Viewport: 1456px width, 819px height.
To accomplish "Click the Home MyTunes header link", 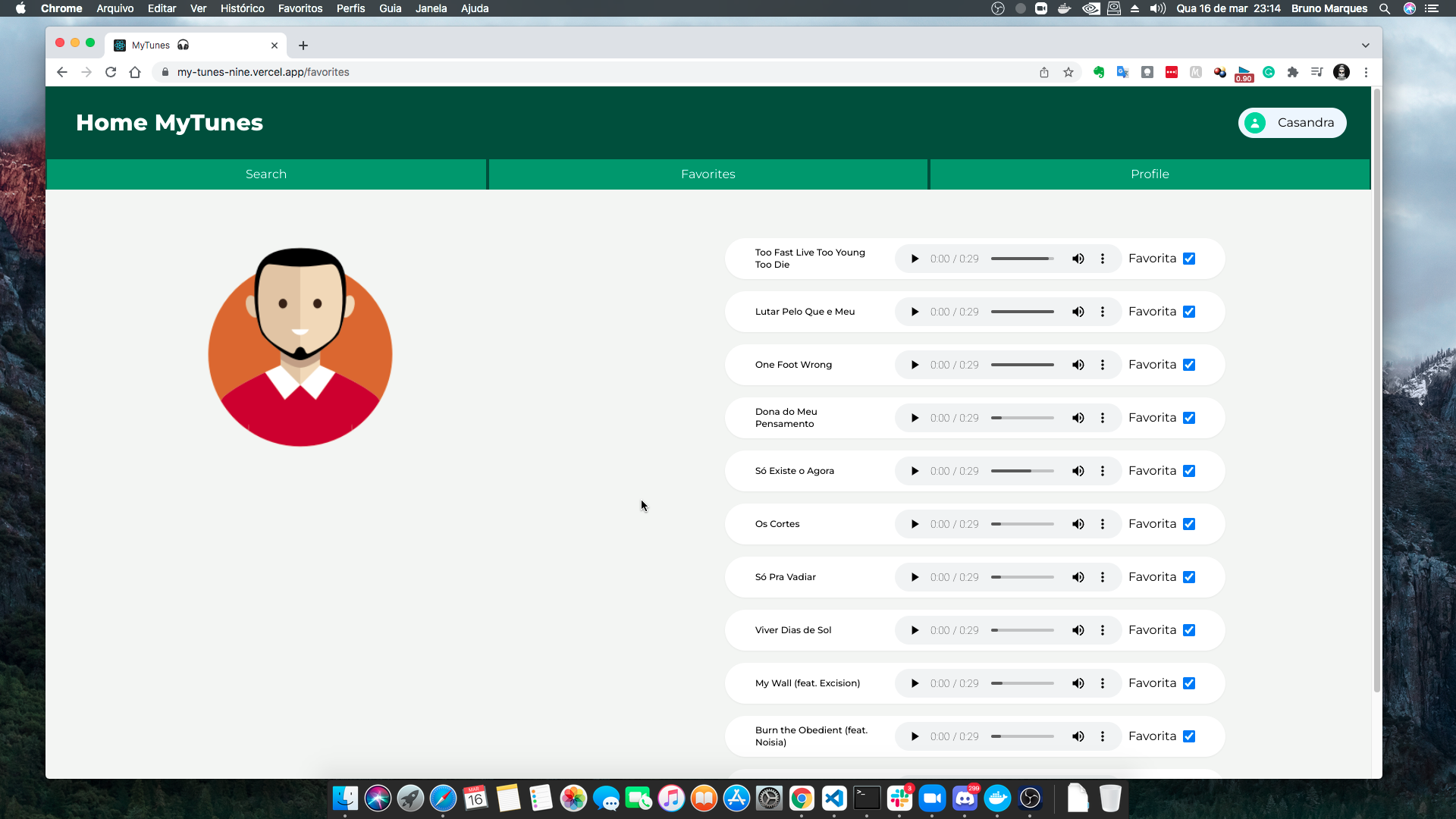I will pos(169,123).
